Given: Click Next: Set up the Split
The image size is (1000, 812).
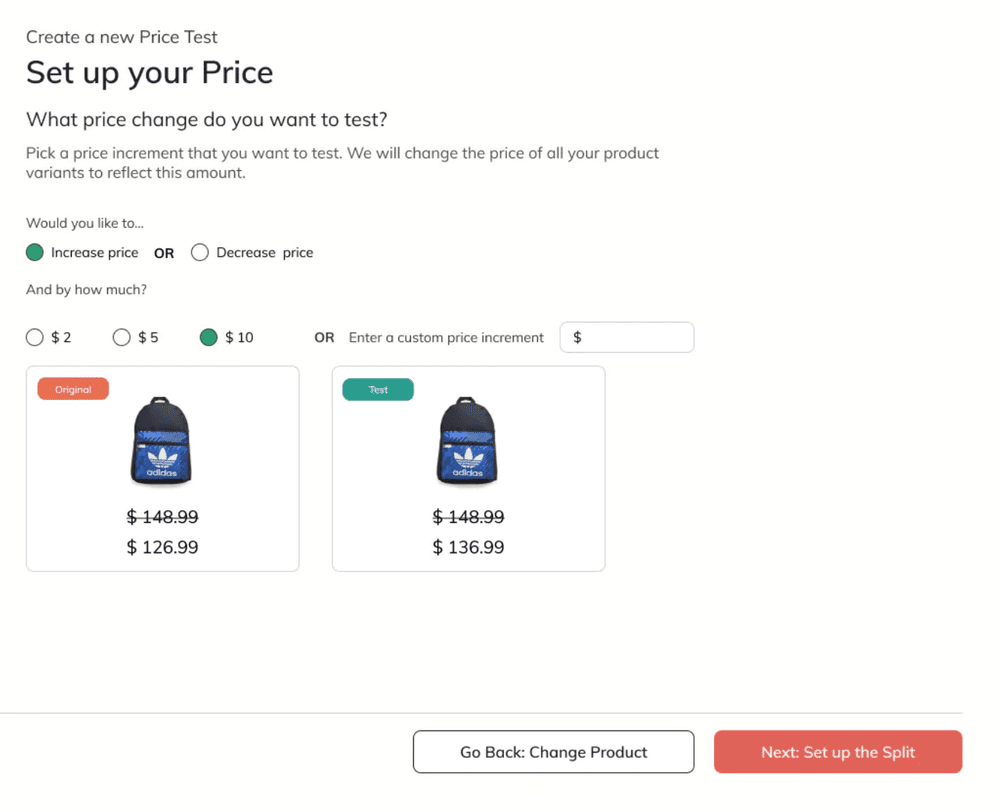Looking at the screenshot, I should [x=838, y=752].
